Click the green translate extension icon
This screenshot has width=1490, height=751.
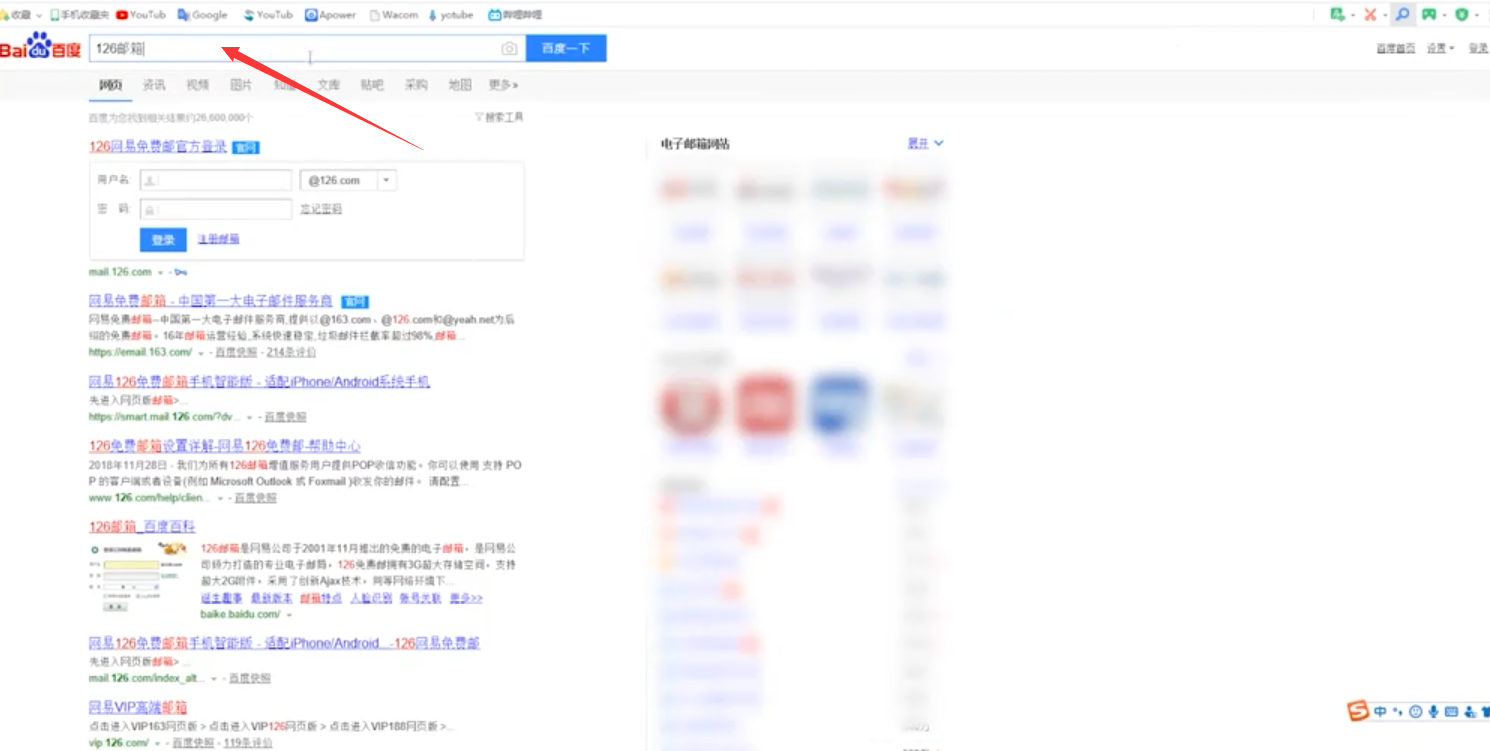pyautogui.click(x=1338, y=15)
